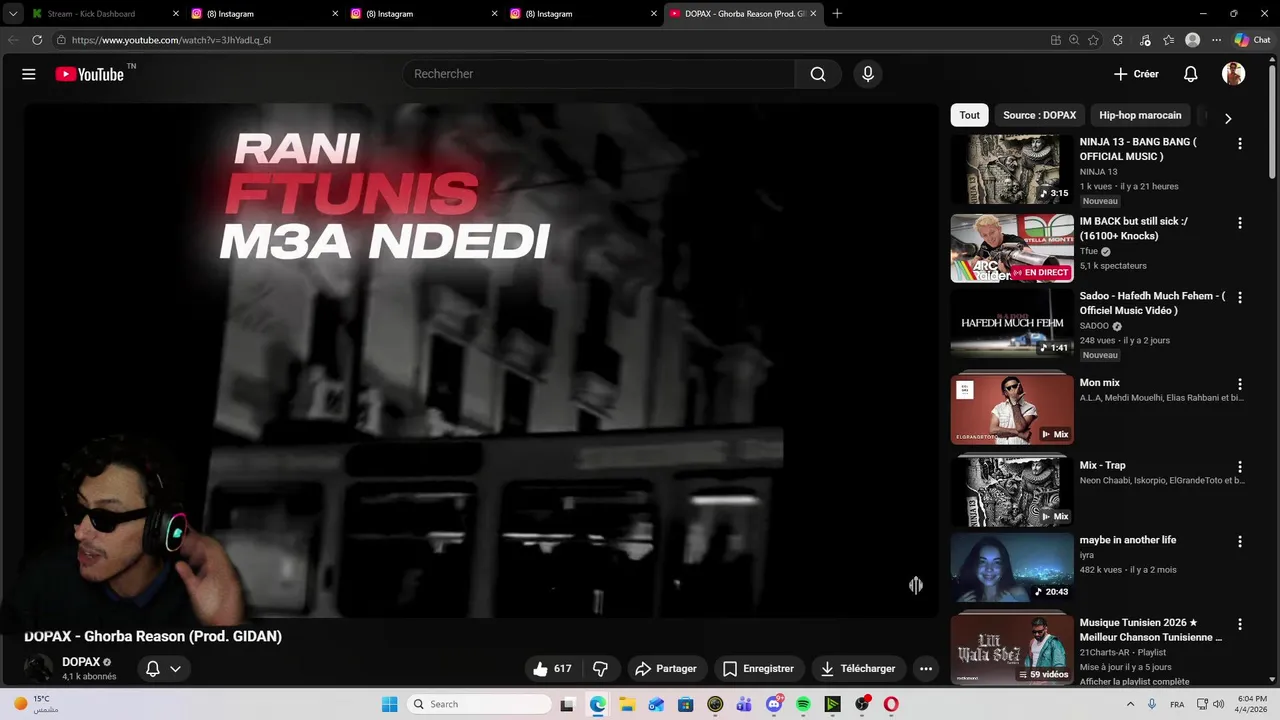
Task: Click the magnifier search button
Action: (818, 74)
